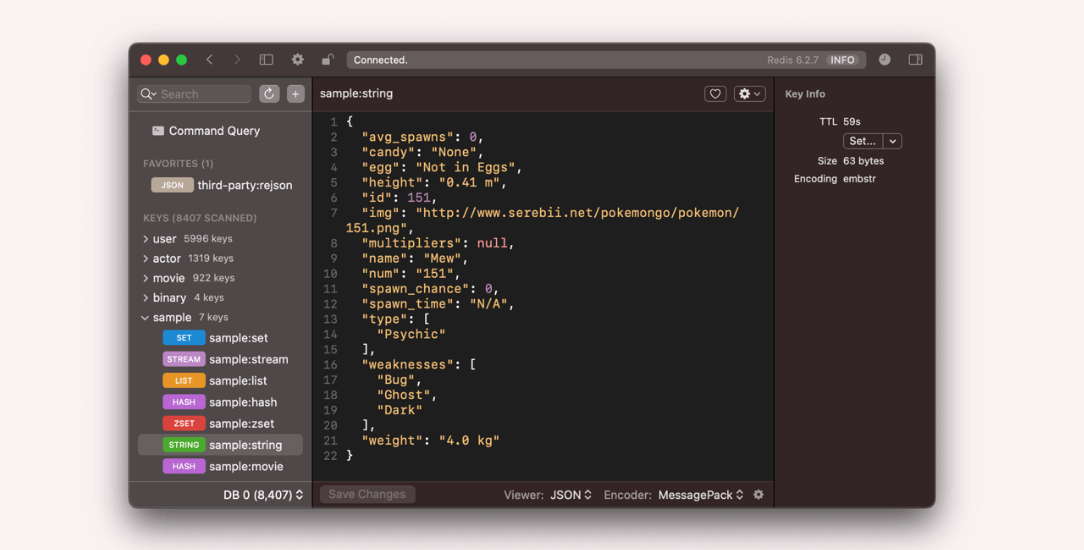Select the sample:set key
This screenshot has width=1084, height=550.
tap(239, 338)
